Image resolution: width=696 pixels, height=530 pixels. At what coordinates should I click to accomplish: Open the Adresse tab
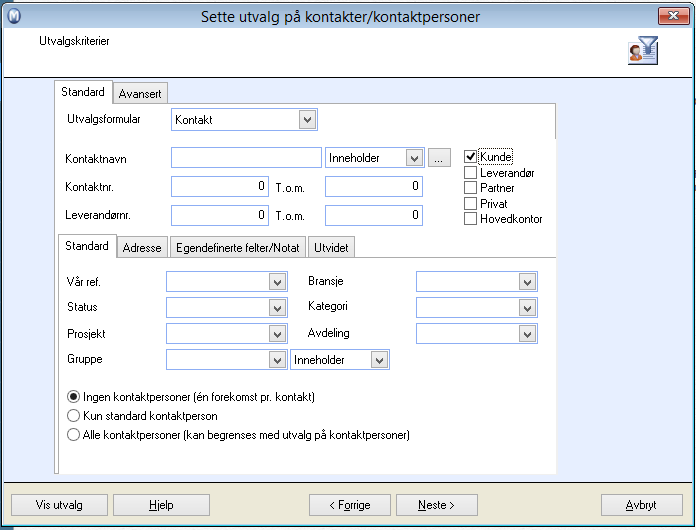(141, 247)
